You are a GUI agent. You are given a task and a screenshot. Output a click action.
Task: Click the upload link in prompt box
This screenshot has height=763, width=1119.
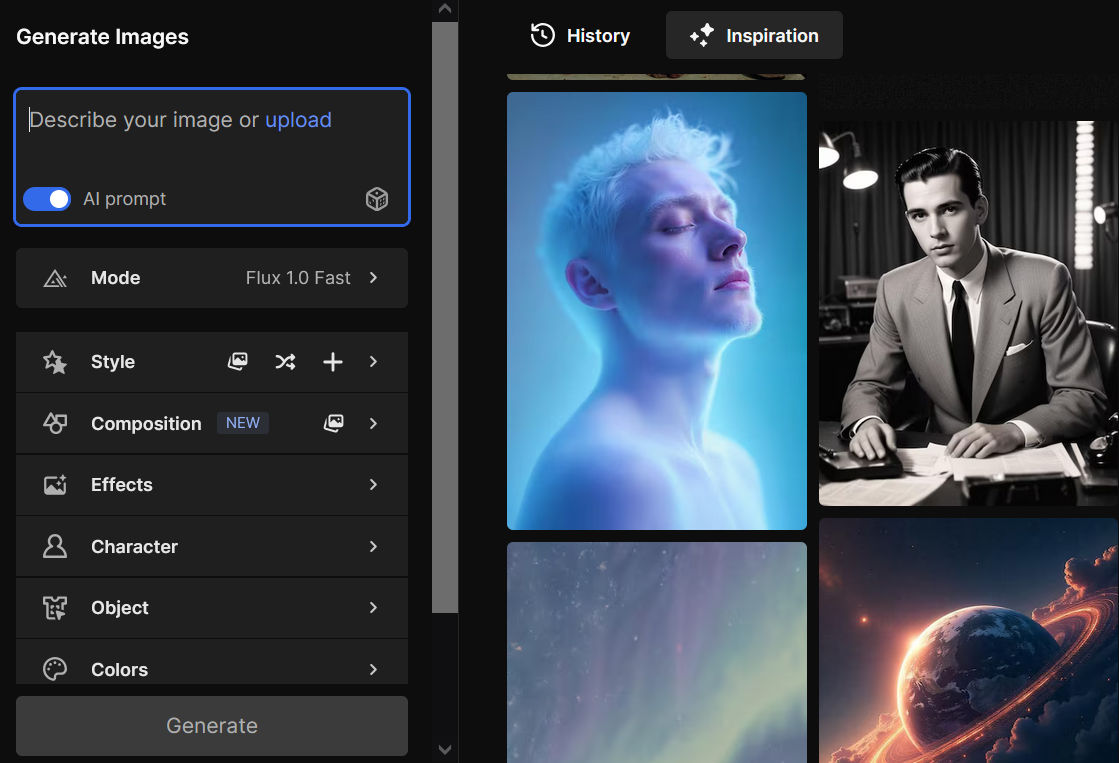(x=298, y=120)
